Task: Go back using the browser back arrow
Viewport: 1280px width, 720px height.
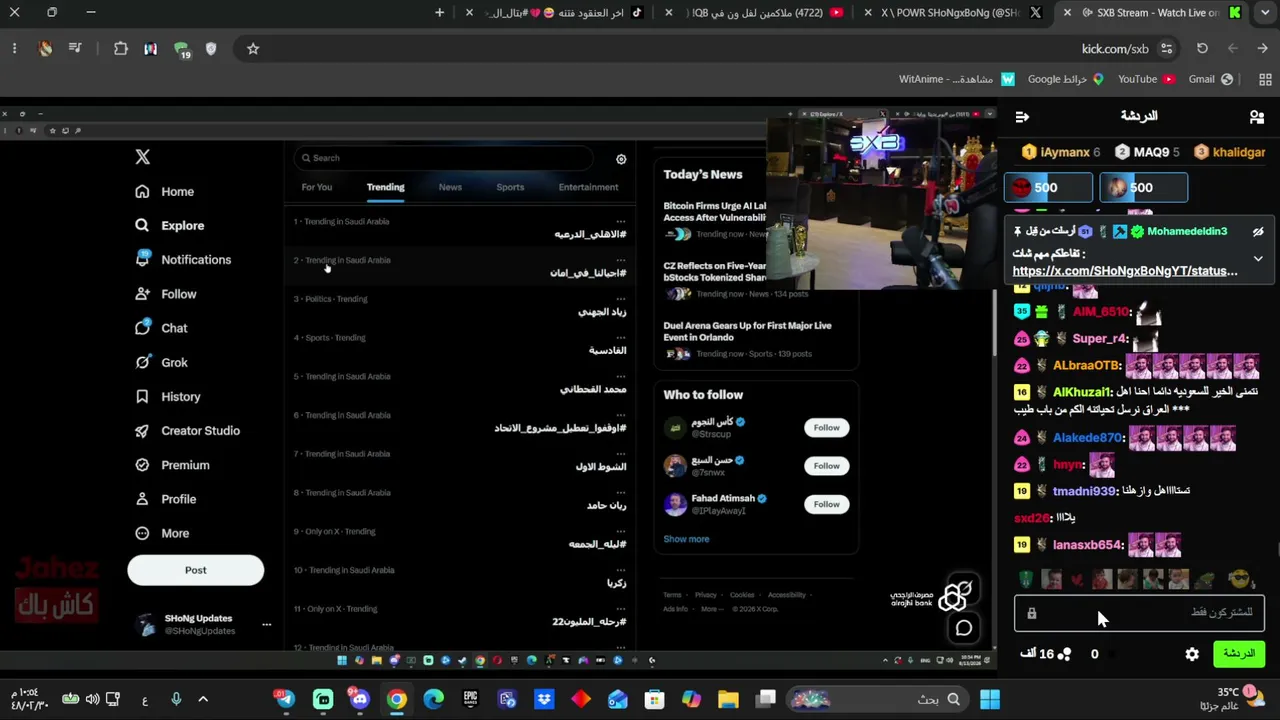Action: (x=1263, y=49)
